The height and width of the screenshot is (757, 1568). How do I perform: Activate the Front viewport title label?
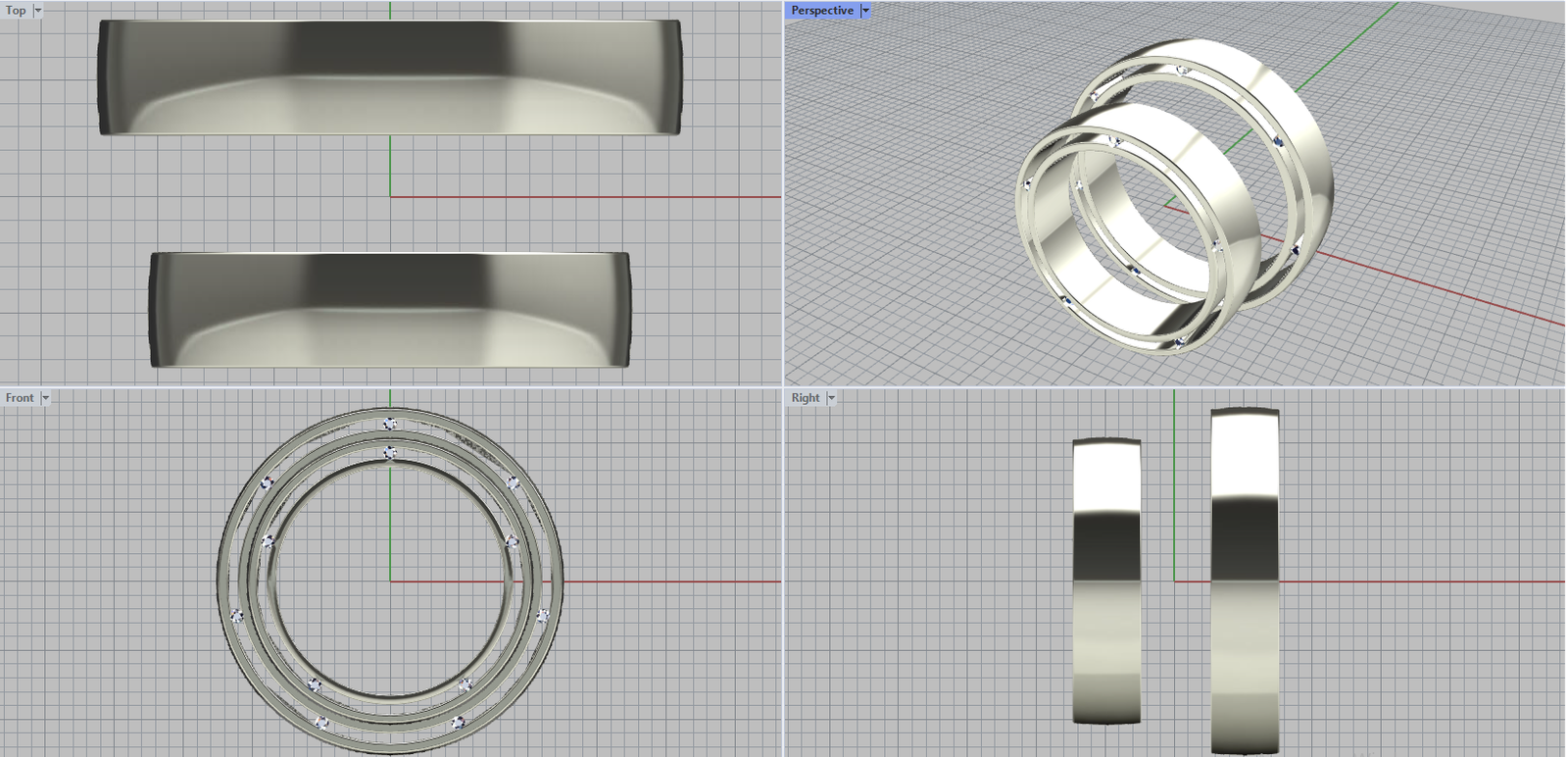point(20,398)
